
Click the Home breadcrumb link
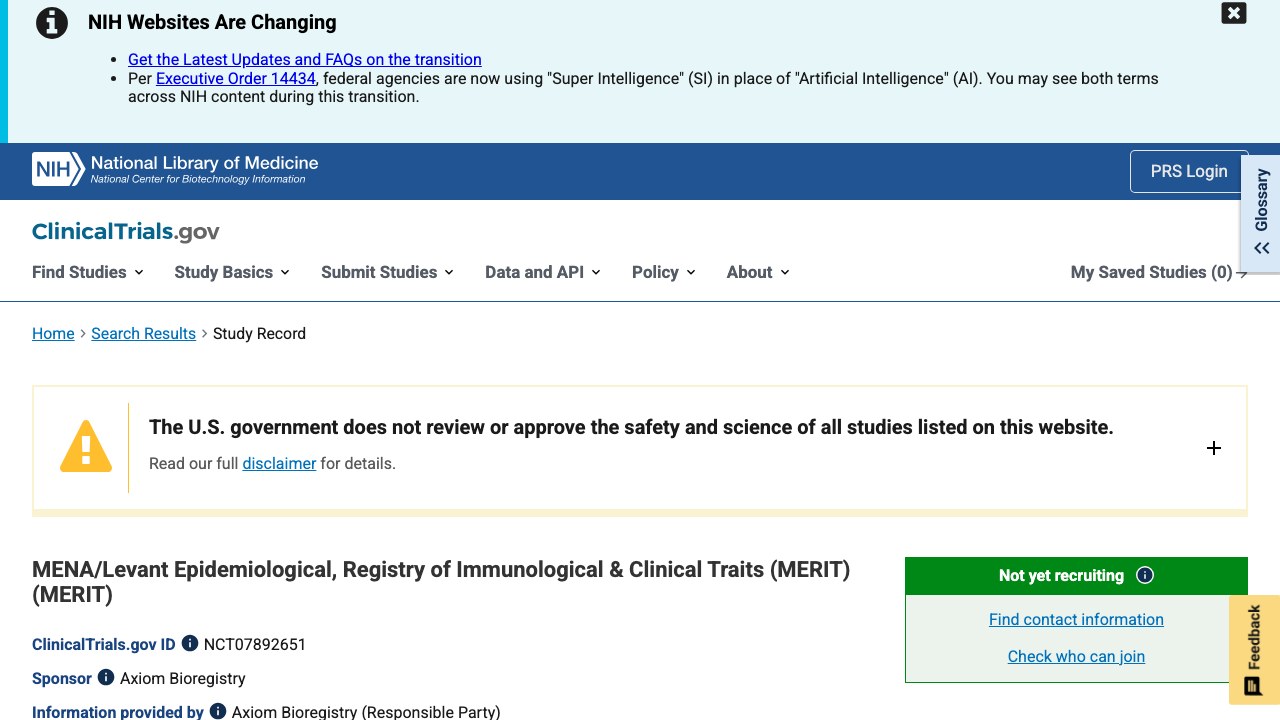[53, 333]
